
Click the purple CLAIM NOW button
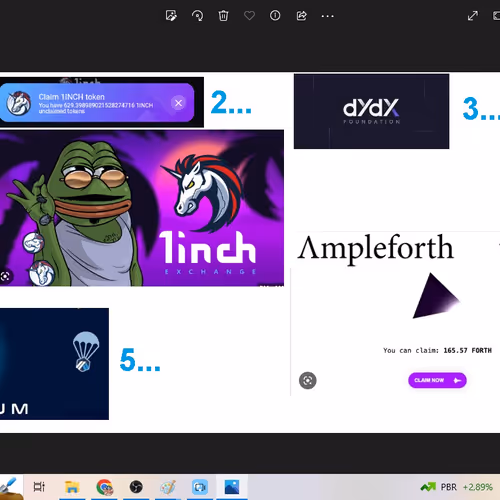click(437, 380)
